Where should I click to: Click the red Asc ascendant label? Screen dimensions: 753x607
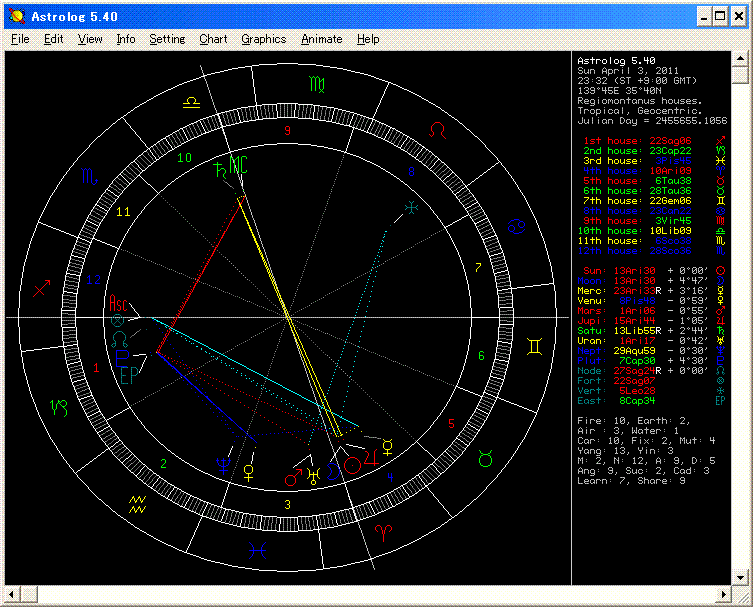[119, 304]
